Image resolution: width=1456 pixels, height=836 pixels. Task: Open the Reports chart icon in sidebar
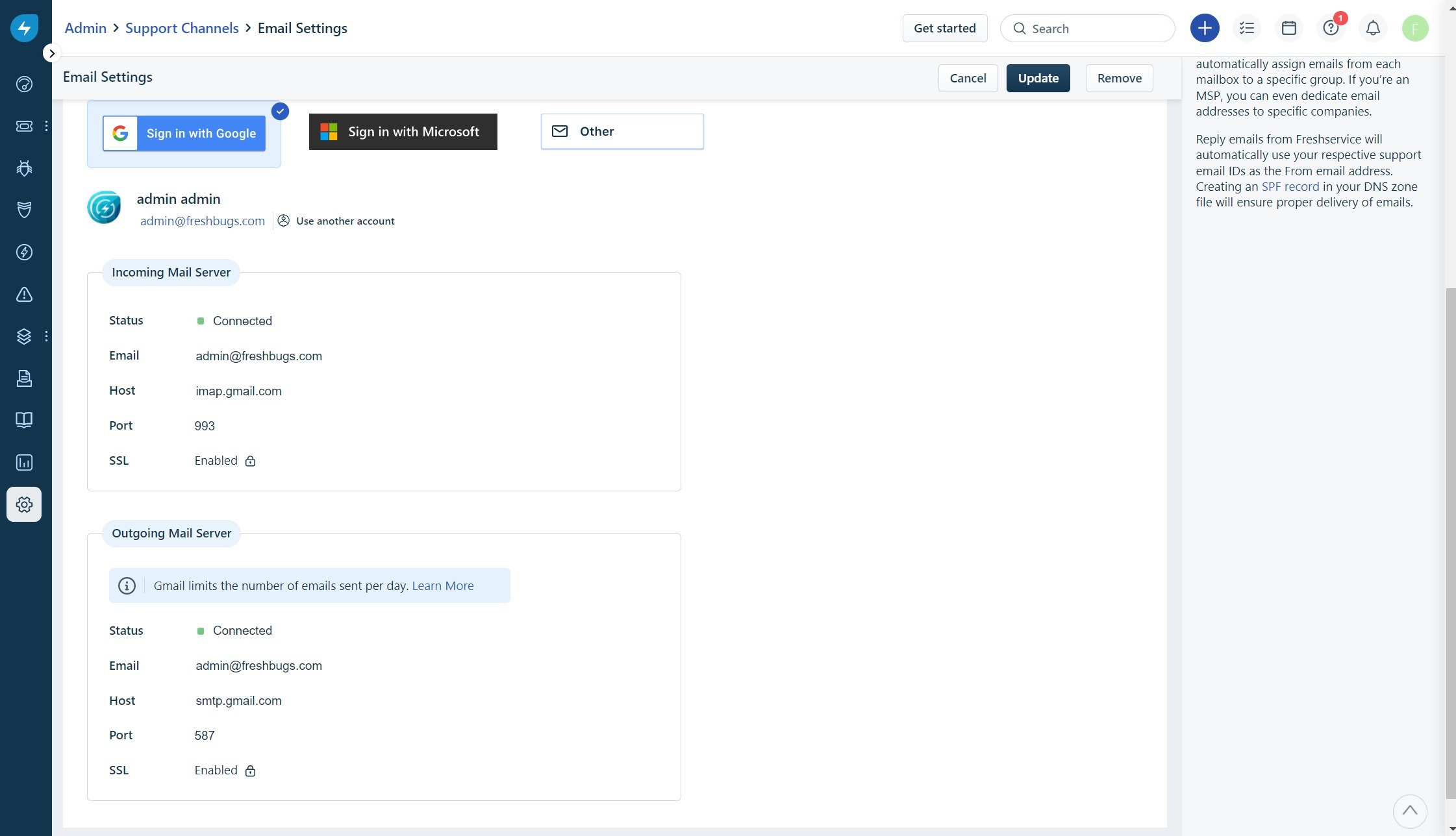(24, 462)
